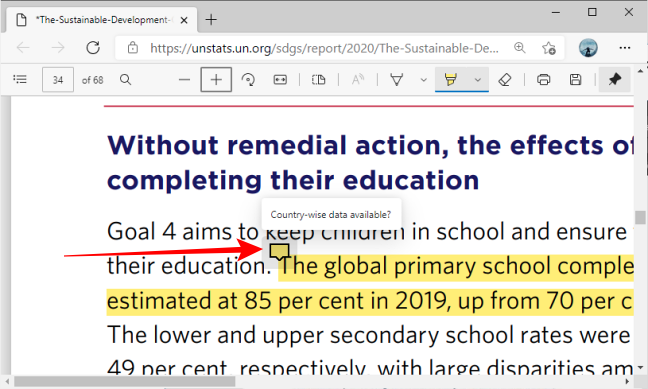Open the user profile avatar

pyautogui.click(x=588, y=48)
